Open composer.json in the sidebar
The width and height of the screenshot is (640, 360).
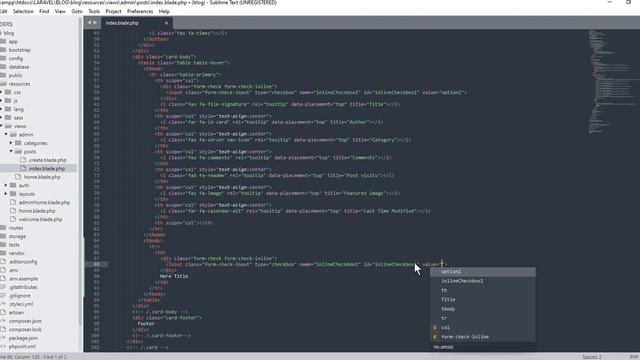point(25,321)
